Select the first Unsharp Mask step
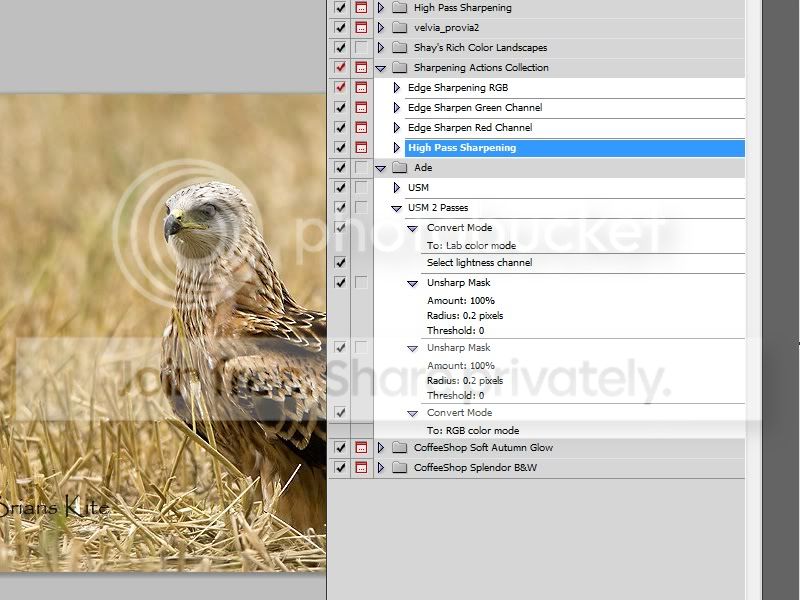The width and height of the screenshot is (800, 600). [x=458, y=283]
